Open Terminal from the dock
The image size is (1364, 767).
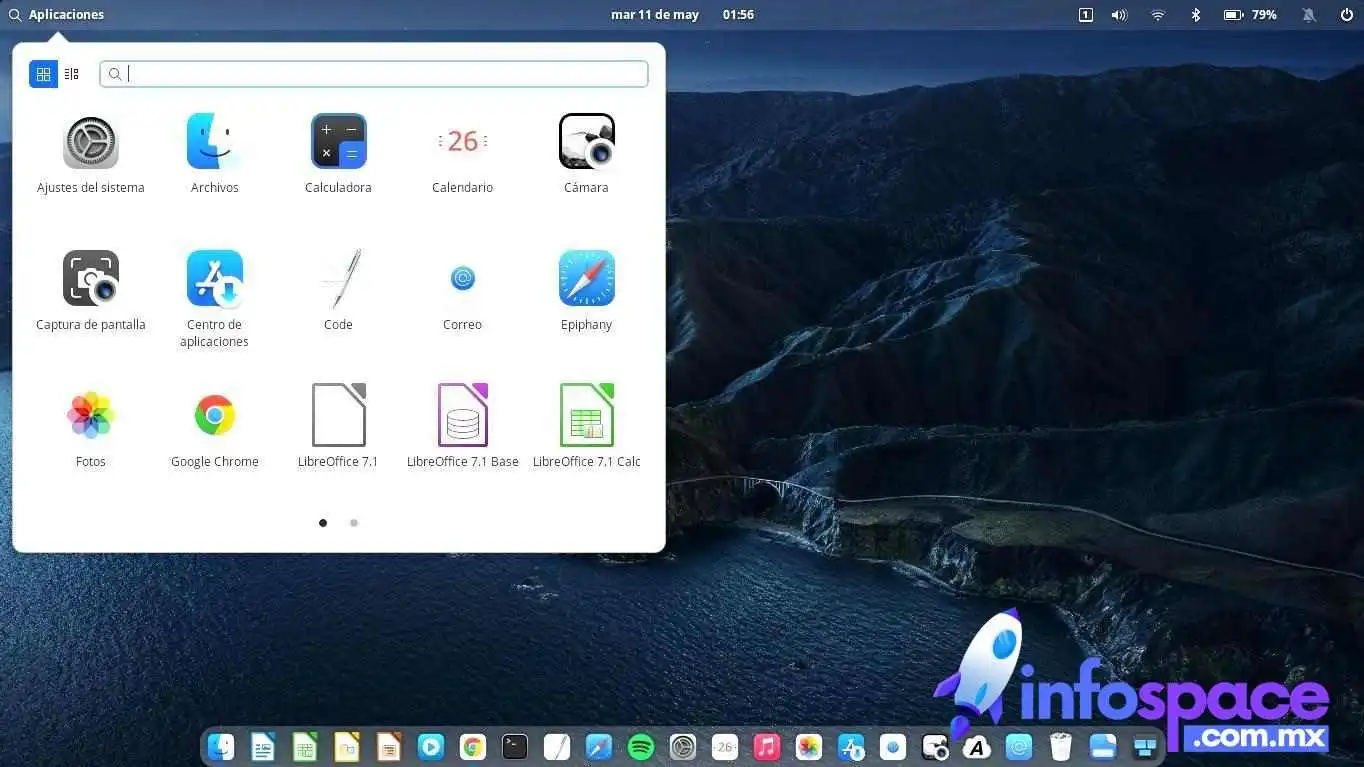[515, 746]
